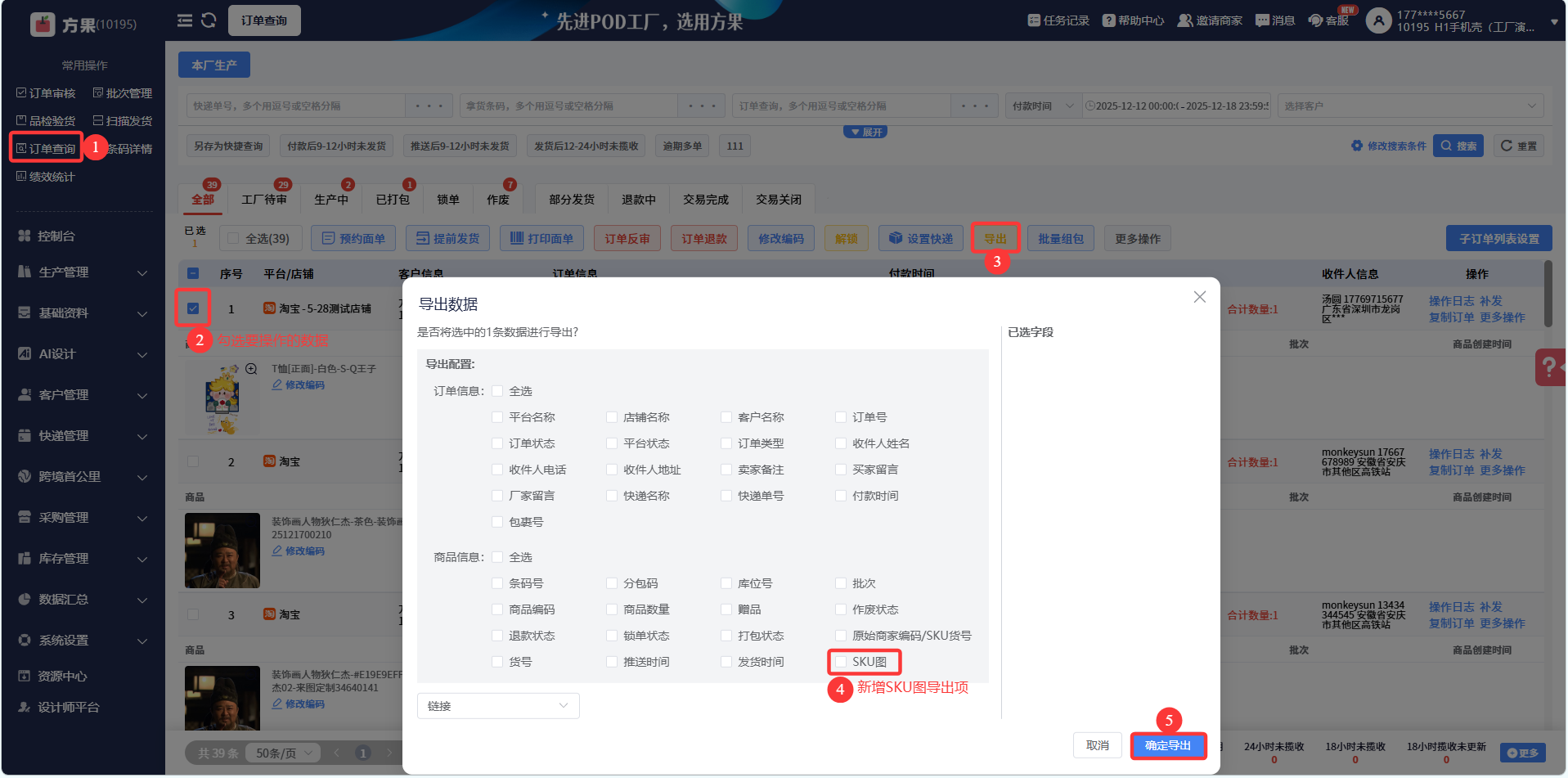
Task: Expand AI设计 sidebar menu
Action: pyautogui.click(x=83, y=354)
